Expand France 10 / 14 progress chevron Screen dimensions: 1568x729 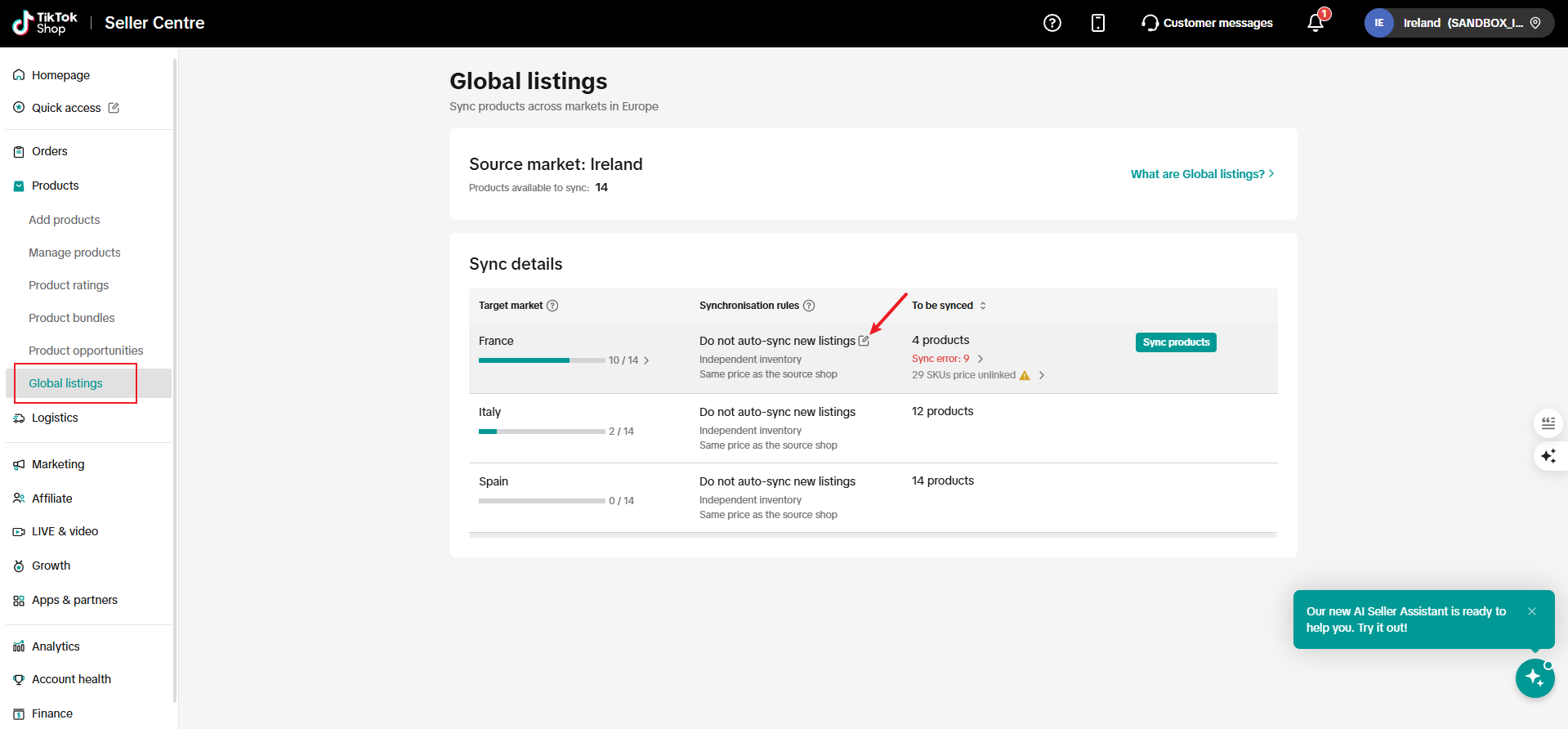point(646,360)
